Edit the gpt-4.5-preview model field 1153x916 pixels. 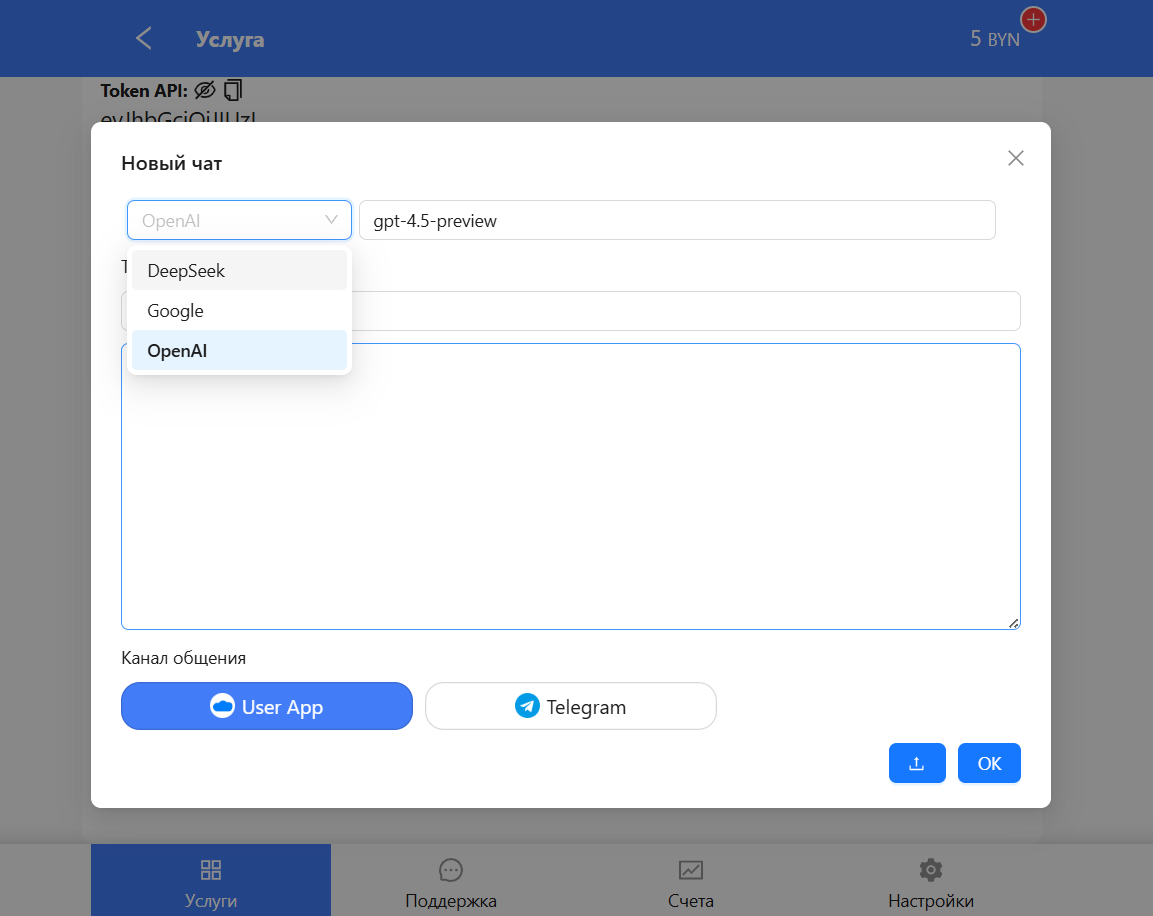[677, 221]
